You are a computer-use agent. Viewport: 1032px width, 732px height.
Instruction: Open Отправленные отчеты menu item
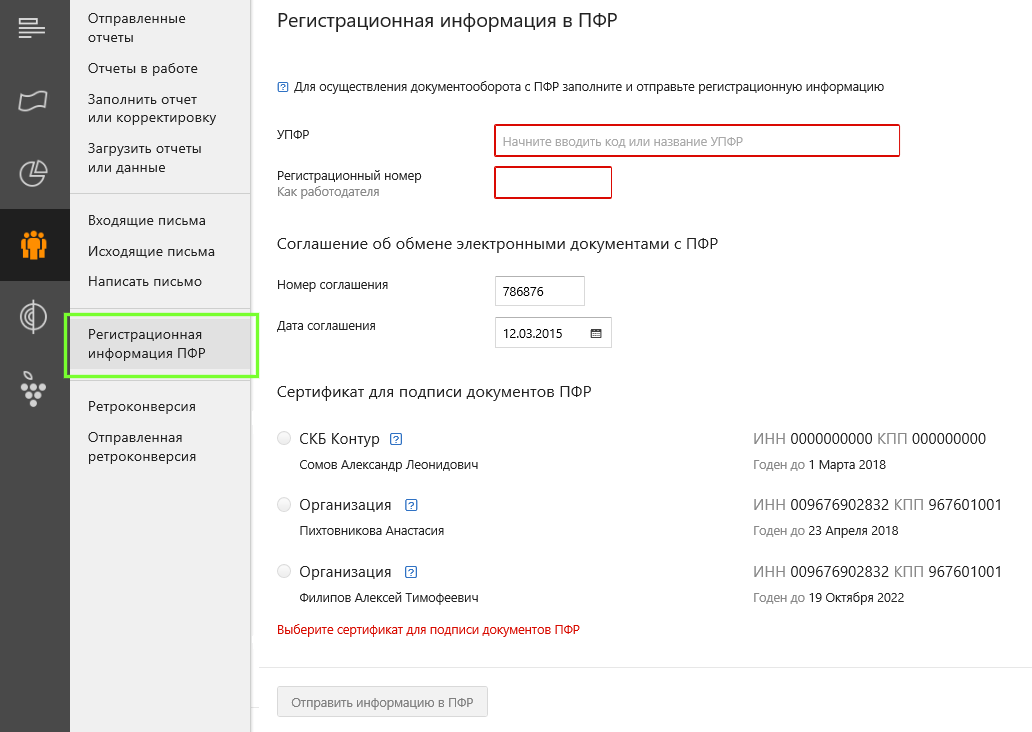[137, 28]
